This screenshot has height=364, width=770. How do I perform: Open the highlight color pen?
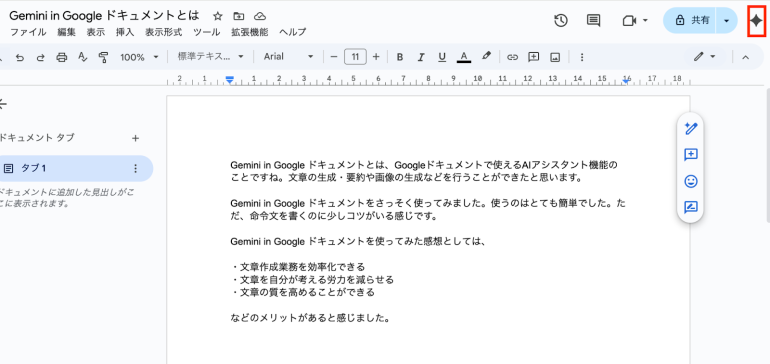coord(486,56)
